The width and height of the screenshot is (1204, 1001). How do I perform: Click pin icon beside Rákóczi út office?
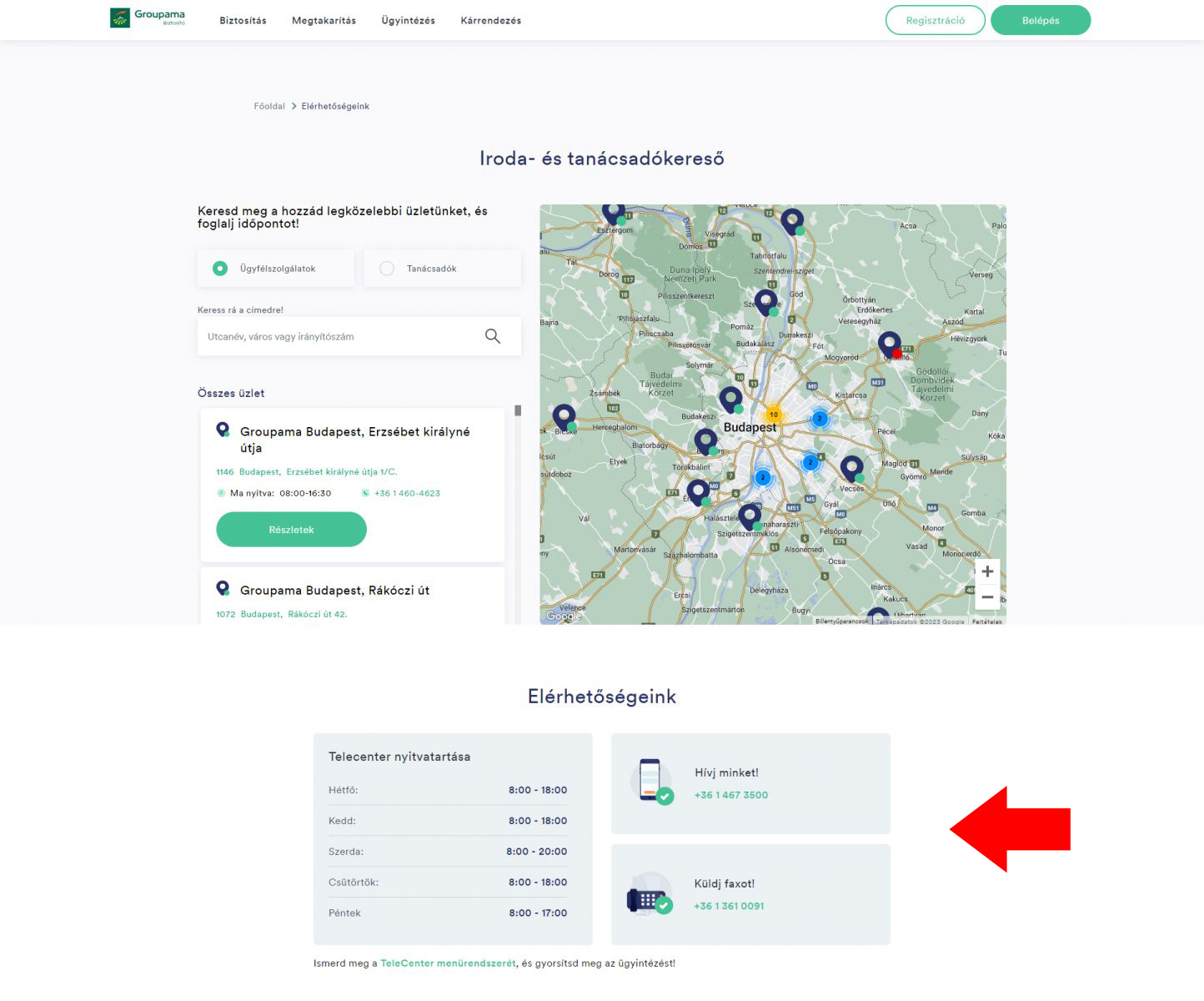[223, 588]
